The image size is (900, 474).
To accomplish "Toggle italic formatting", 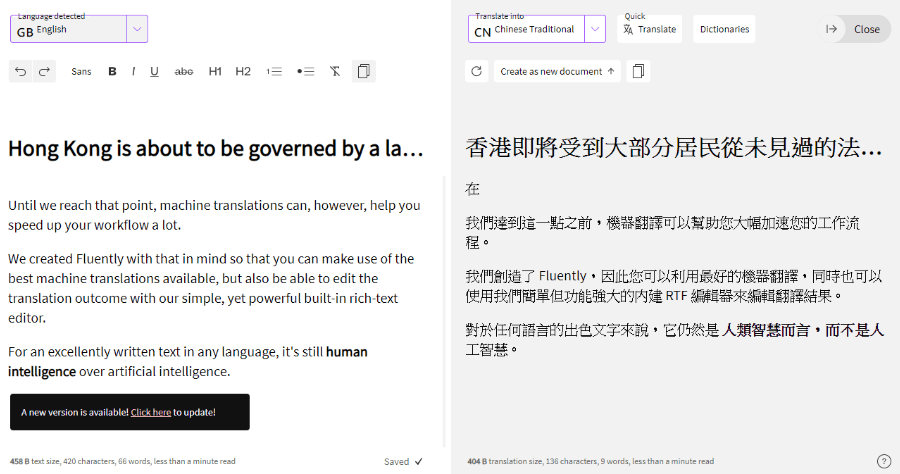I will 133,71.
